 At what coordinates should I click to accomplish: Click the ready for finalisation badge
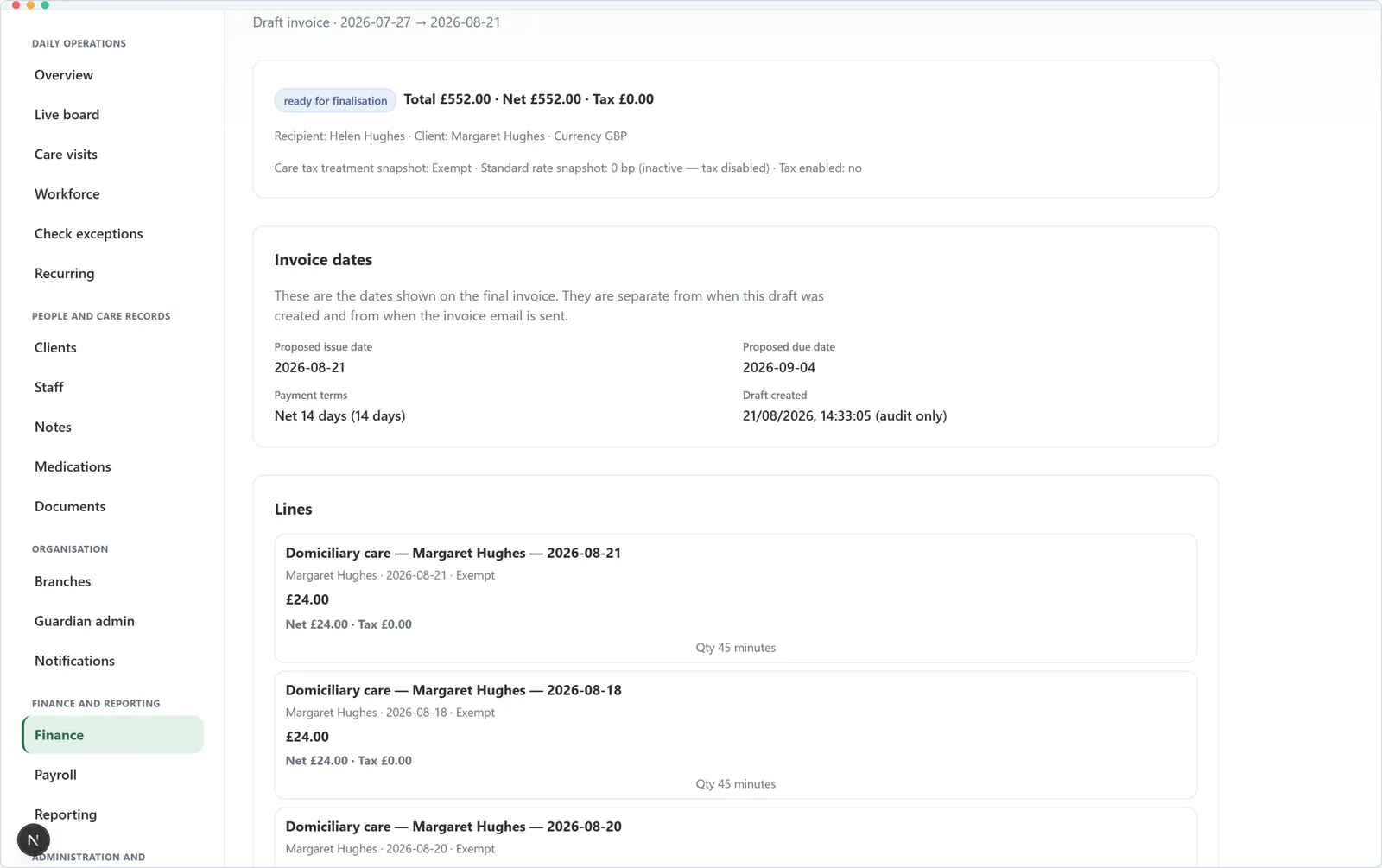click(335, 101)
